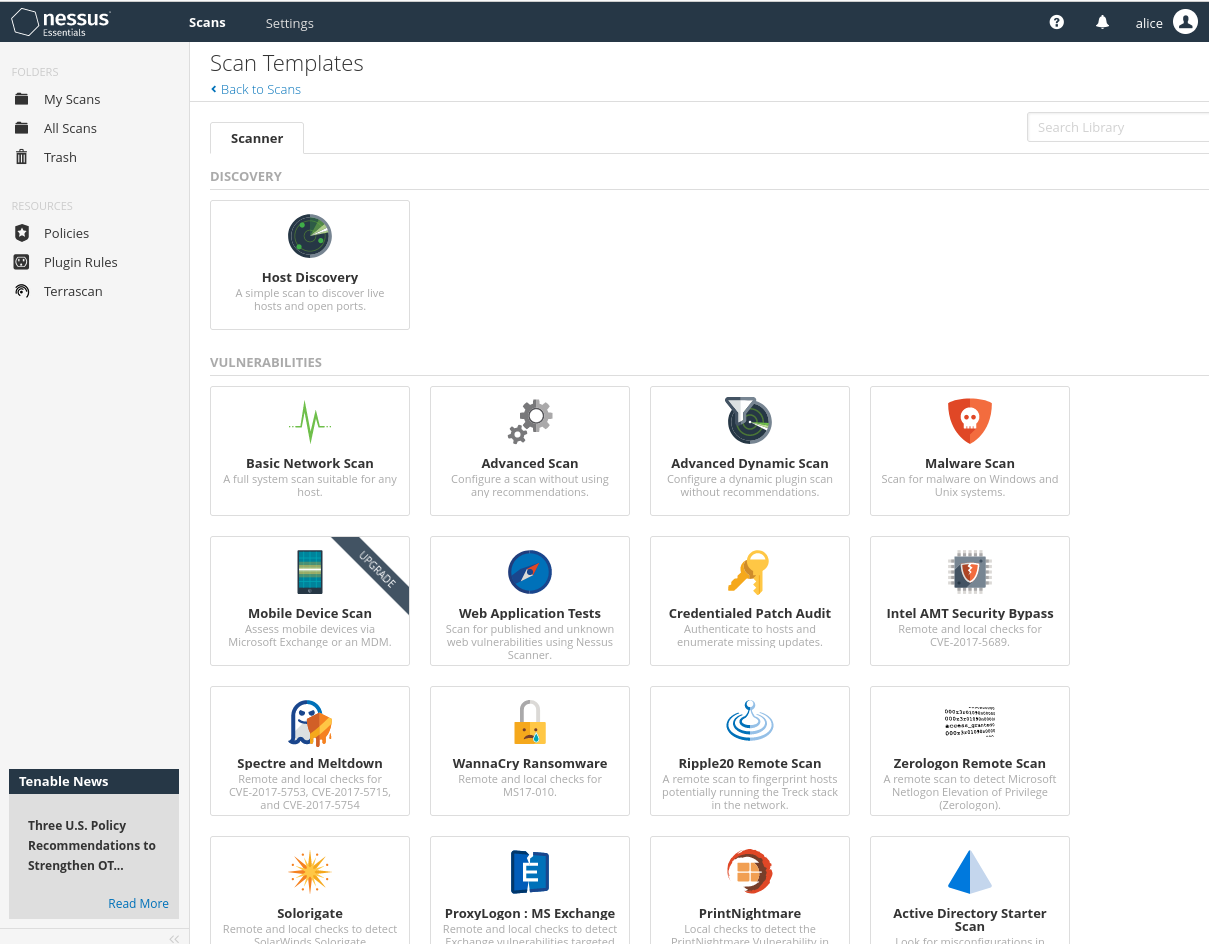Viewport: 1209px width, 944px height.
Task: Click the Tenable News panel header
Action: click(x=94, y=781)
